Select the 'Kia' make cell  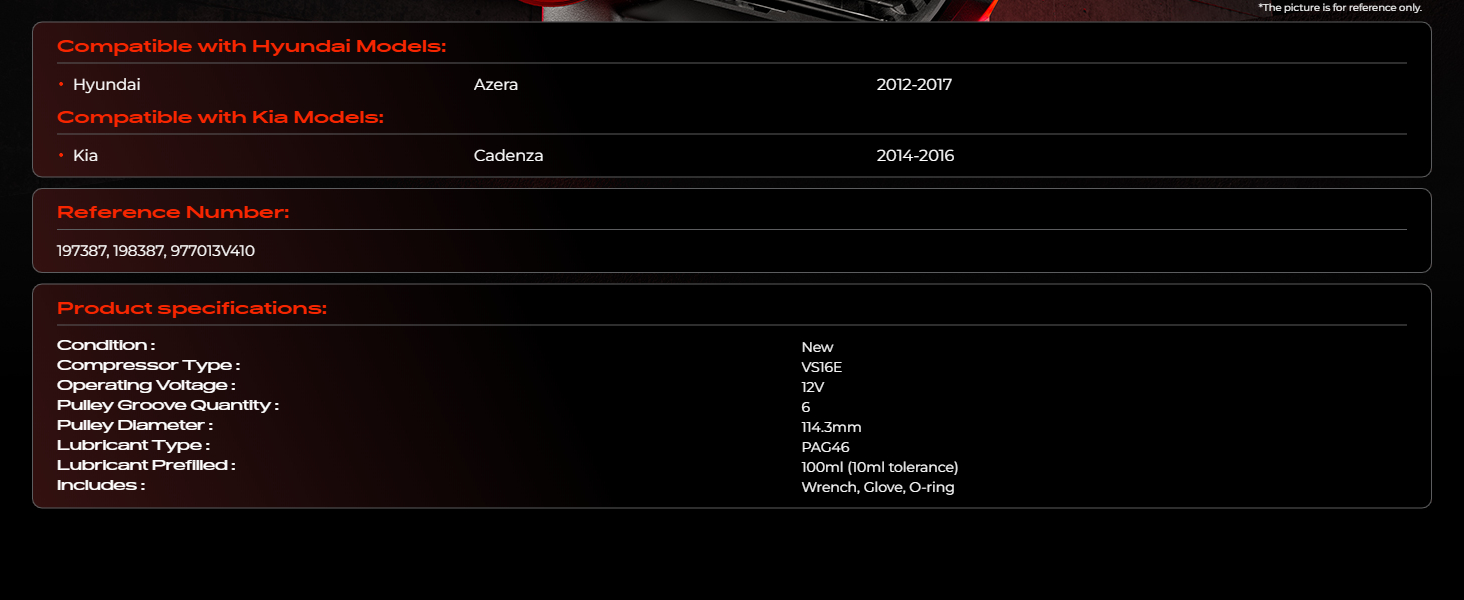85,156
